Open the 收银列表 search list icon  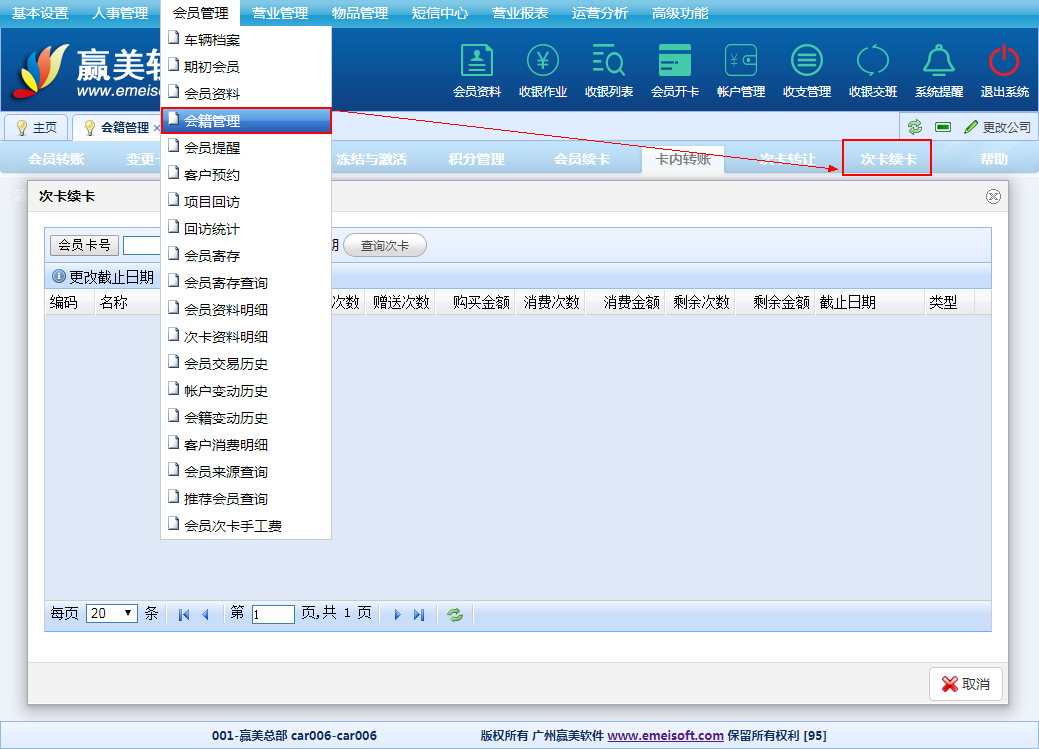pyautogui.click(x=608, y=62)
